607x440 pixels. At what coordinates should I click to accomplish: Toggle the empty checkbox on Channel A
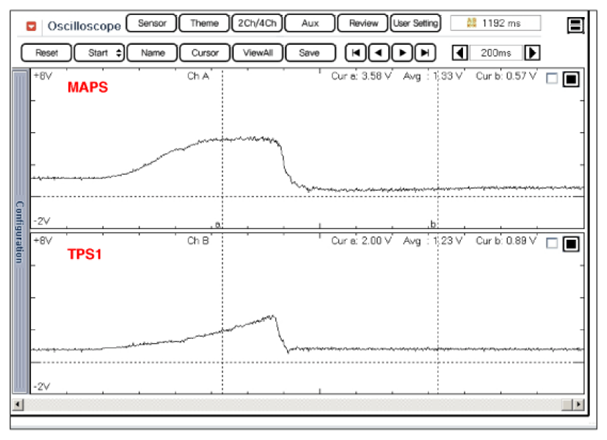coord(551,79)
